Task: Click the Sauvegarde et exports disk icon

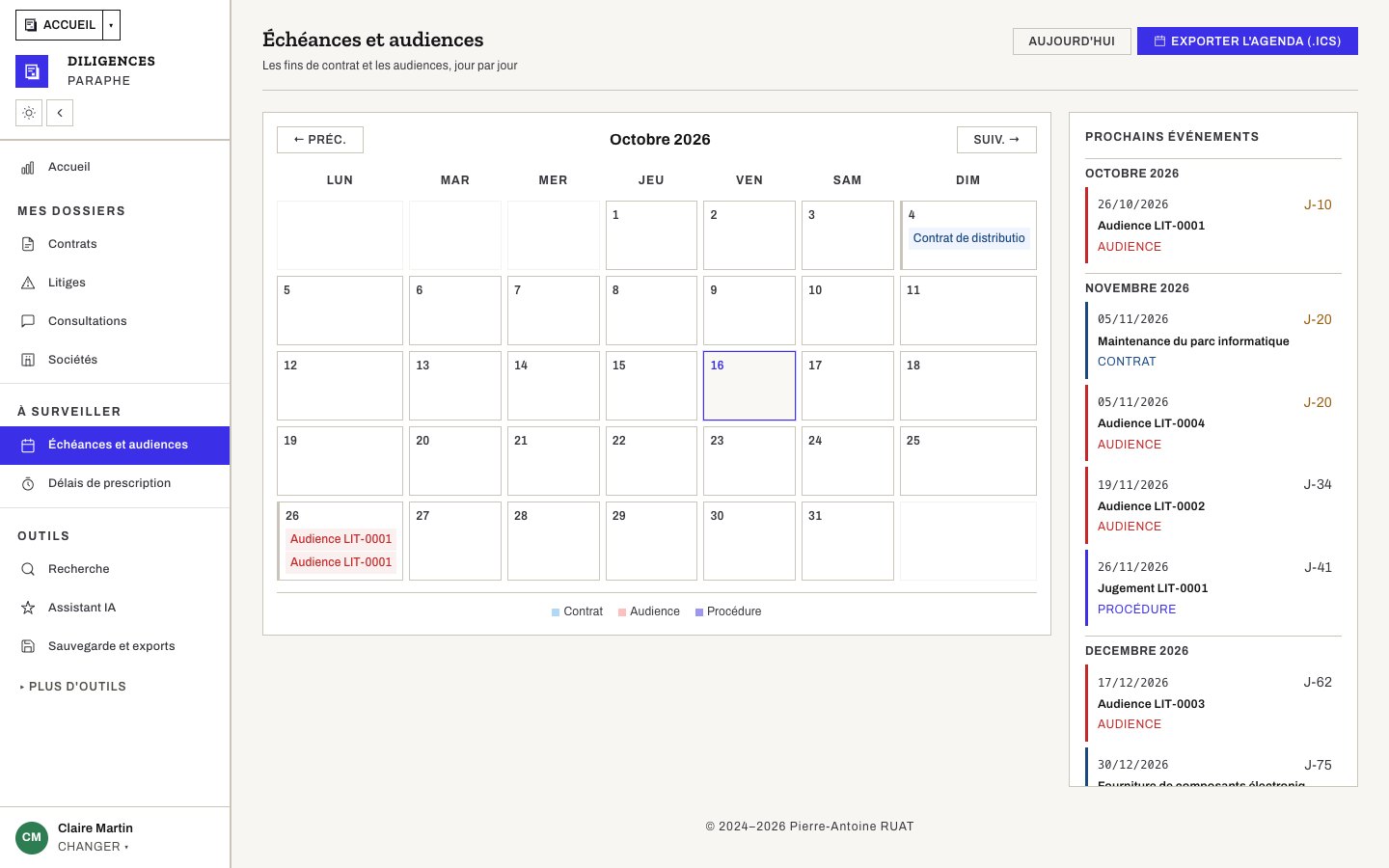Action: (x=28, y=646)
